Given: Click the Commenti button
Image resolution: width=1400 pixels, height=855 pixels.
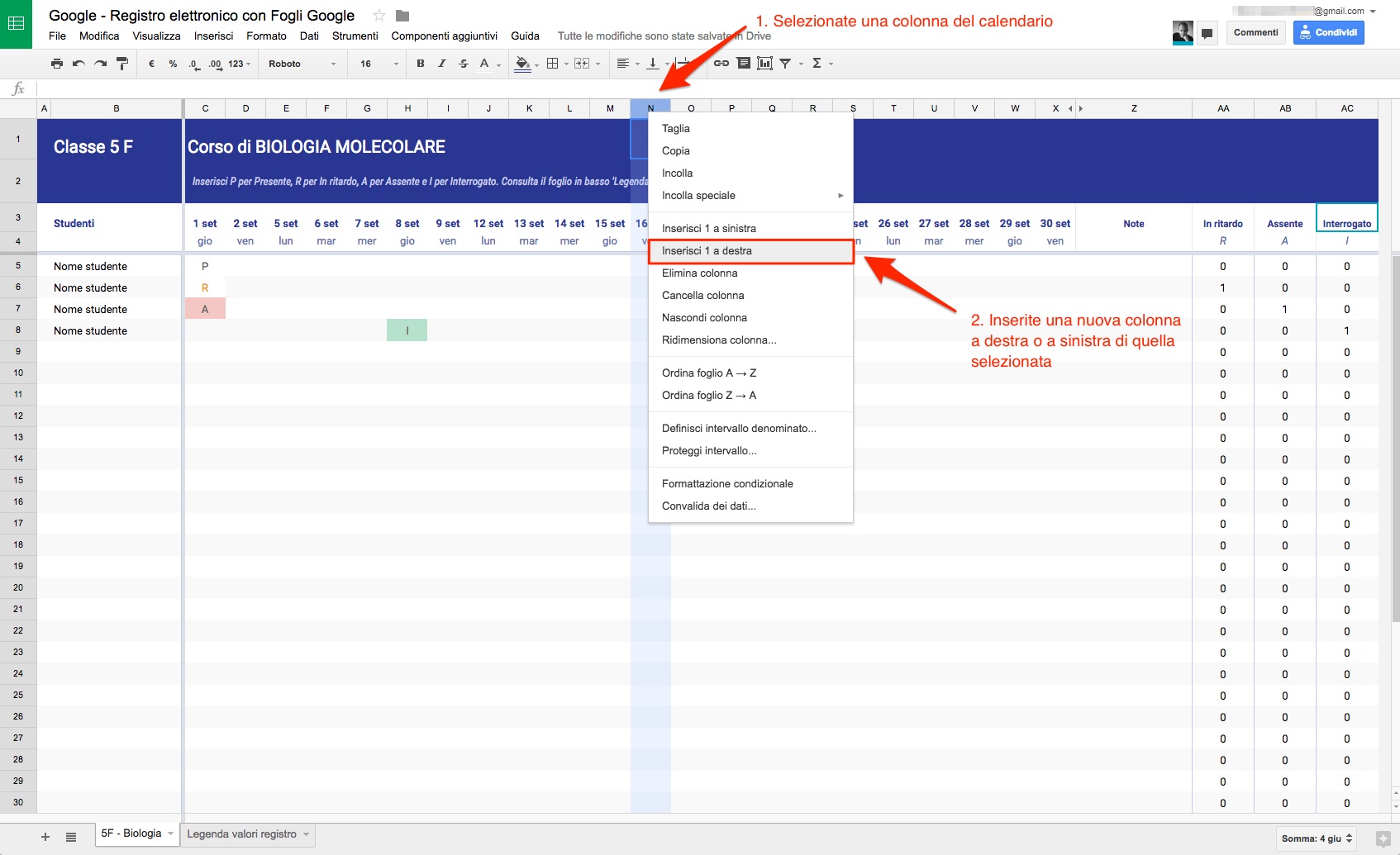Looking at the screenshot, I should click(x=1255, y=32).
